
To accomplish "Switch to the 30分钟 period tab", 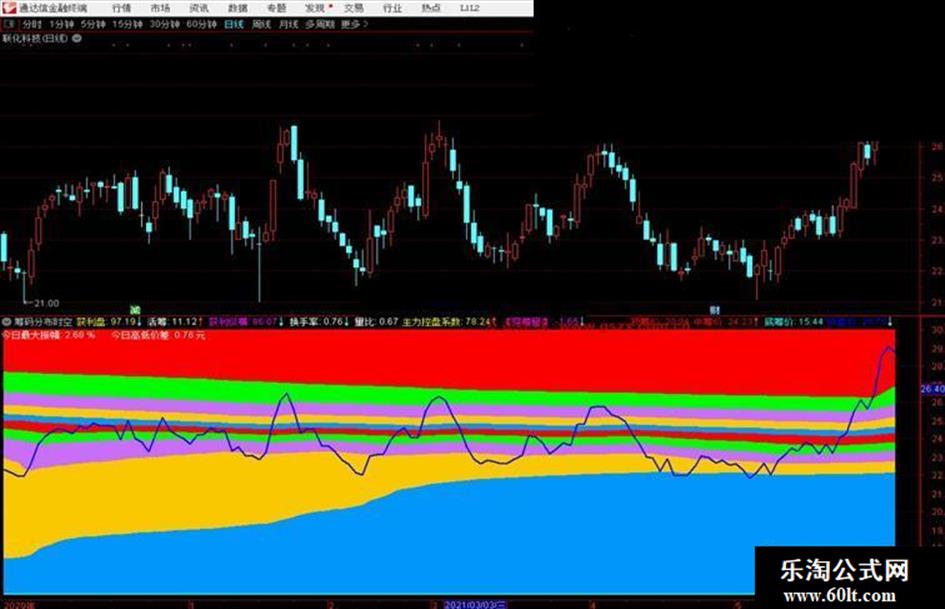I will pyautogui.click(x=165, y=24).
